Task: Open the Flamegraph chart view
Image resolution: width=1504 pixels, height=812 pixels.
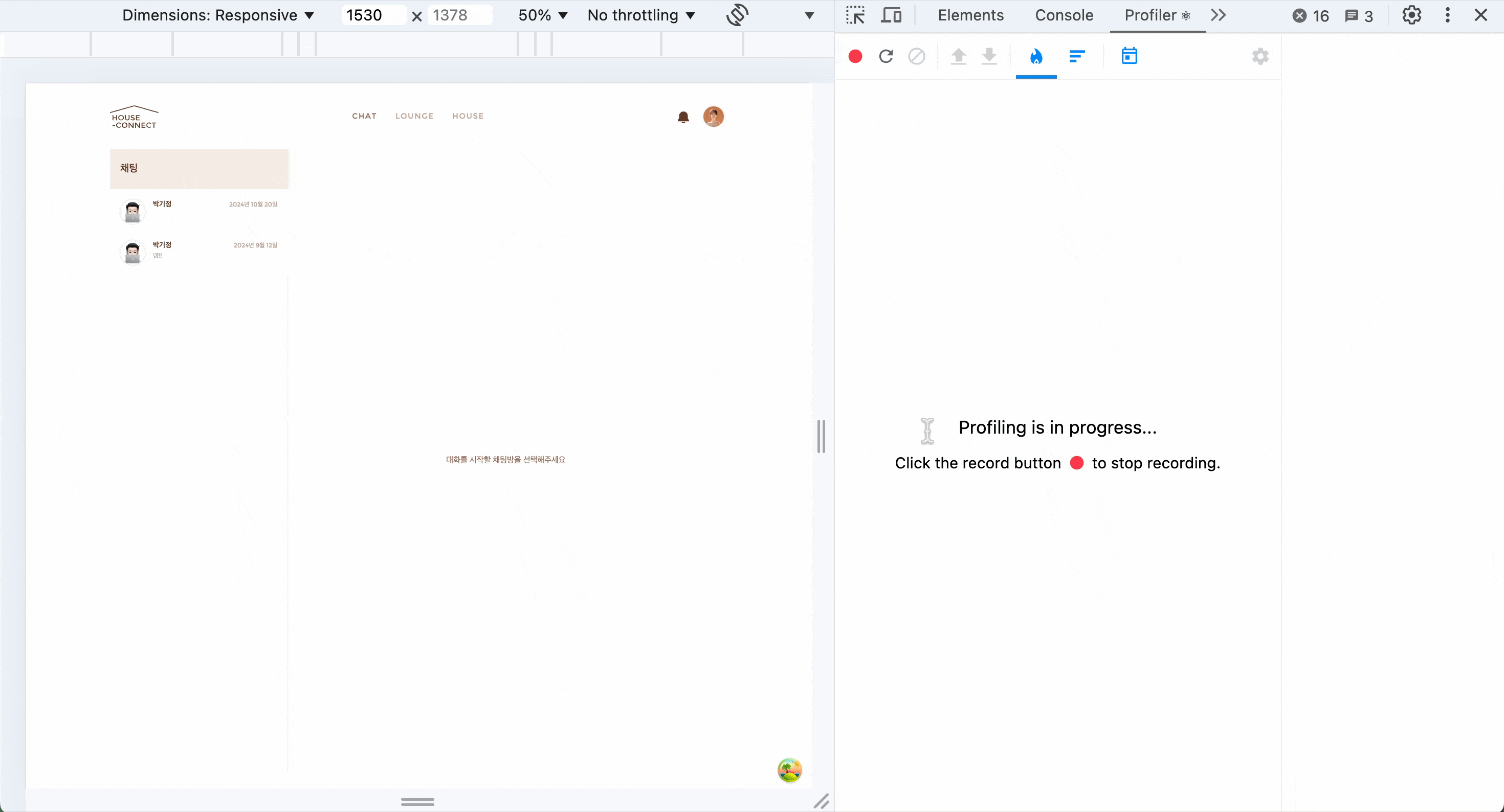Action: tap(1036, 57)
